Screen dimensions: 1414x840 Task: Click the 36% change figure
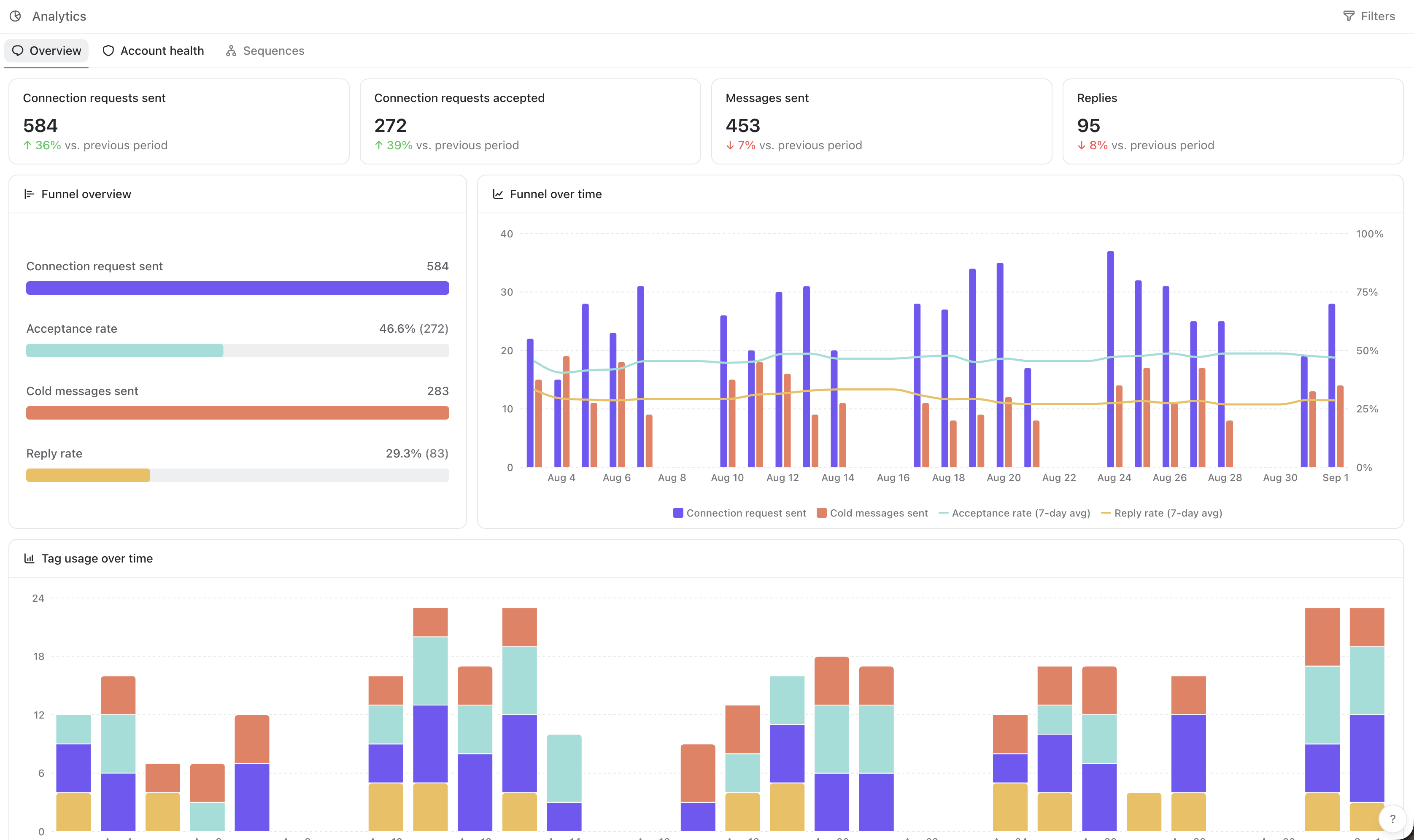[48, 145]
